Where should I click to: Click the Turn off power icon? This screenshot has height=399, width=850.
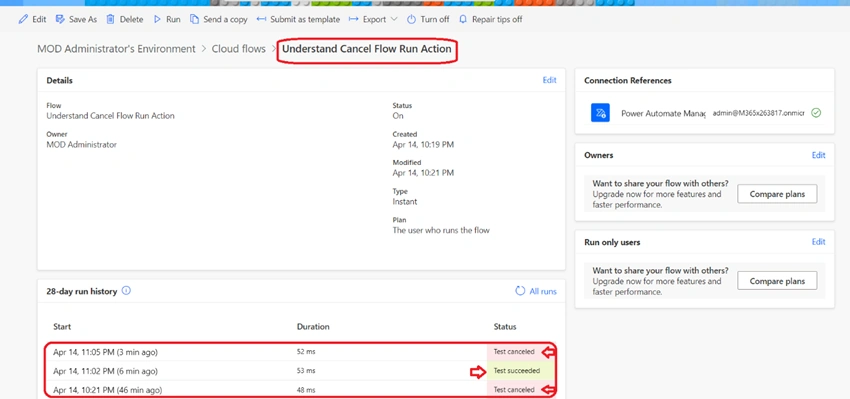tap(411, 19)
